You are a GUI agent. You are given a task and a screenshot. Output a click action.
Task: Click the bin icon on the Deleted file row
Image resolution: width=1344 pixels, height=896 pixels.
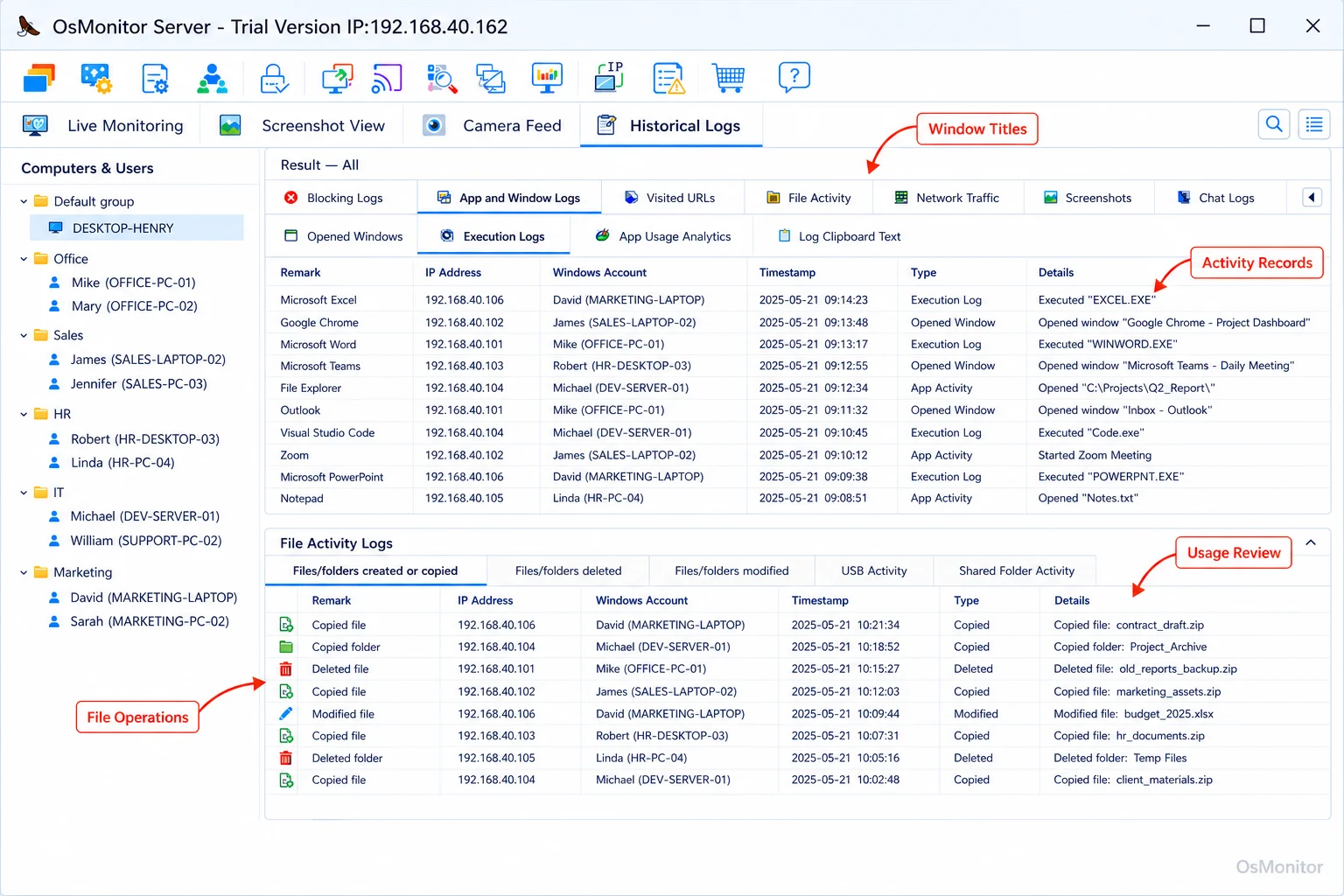[x=286, y=669]
